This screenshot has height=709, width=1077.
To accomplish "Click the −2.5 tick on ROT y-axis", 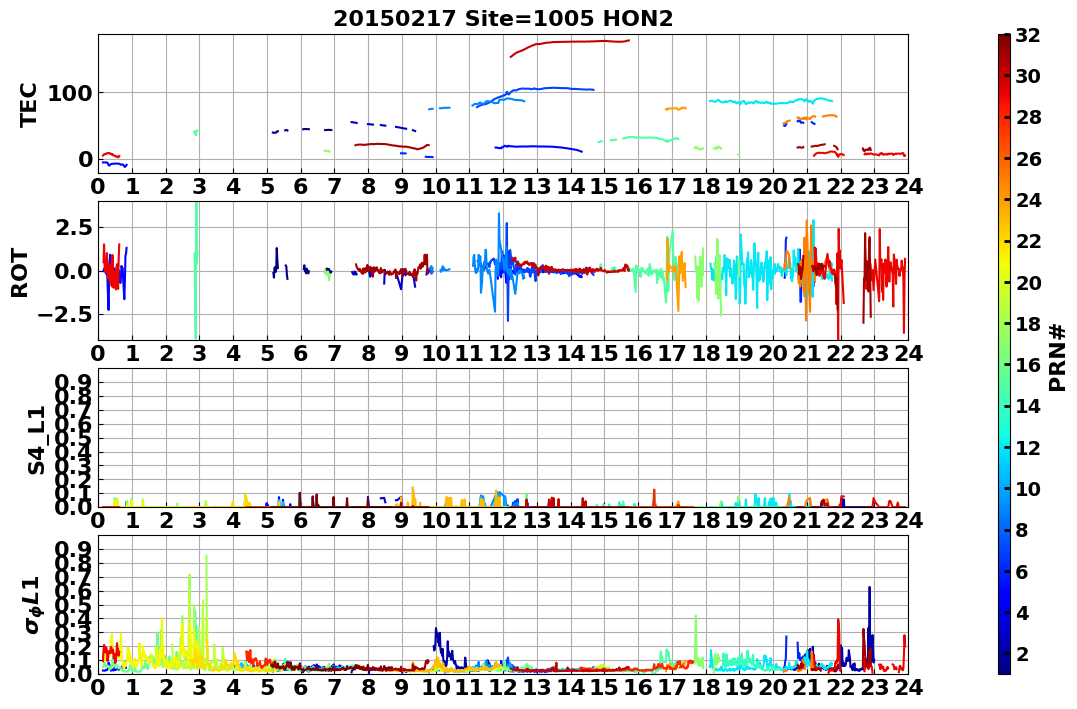I will 67,315.
